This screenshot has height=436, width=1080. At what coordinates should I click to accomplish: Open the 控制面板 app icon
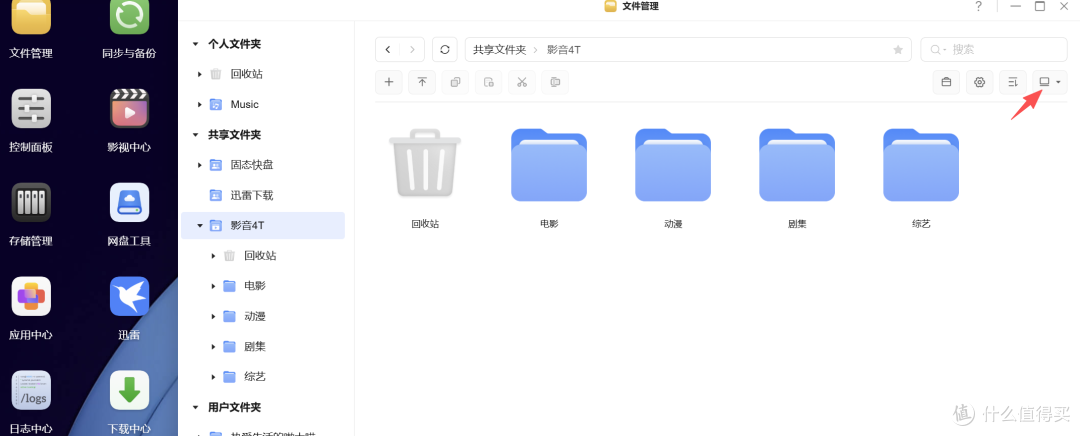[x=31, y=108]
